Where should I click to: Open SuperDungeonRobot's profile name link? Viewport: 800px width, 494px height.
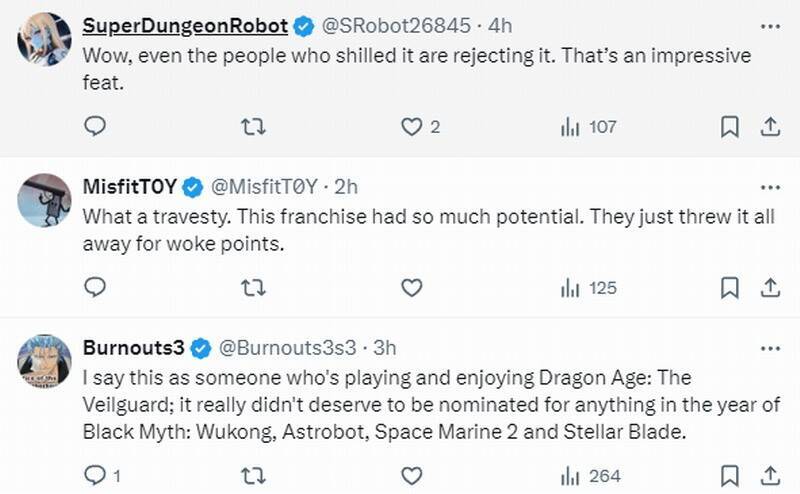tap(185, 25)
